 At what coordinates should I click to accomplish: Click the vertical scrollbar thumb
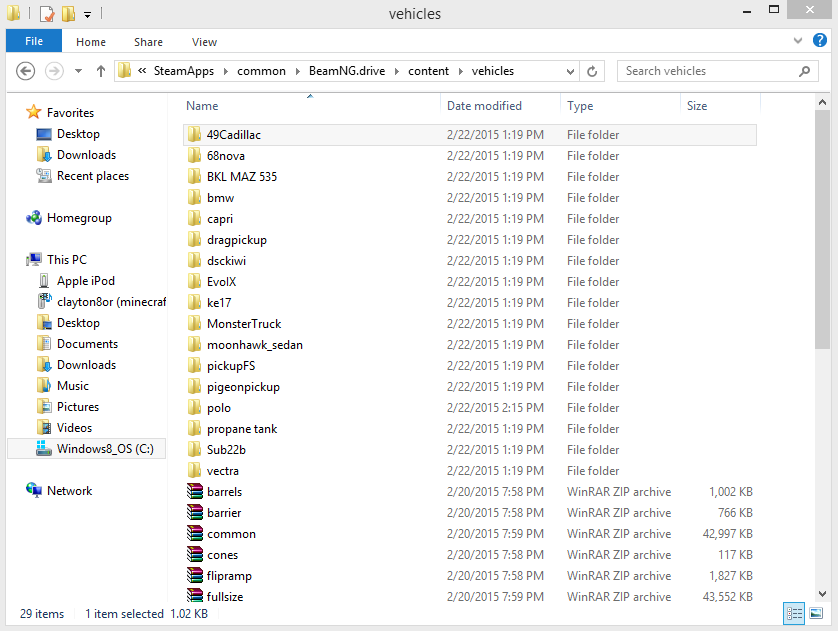822,230
